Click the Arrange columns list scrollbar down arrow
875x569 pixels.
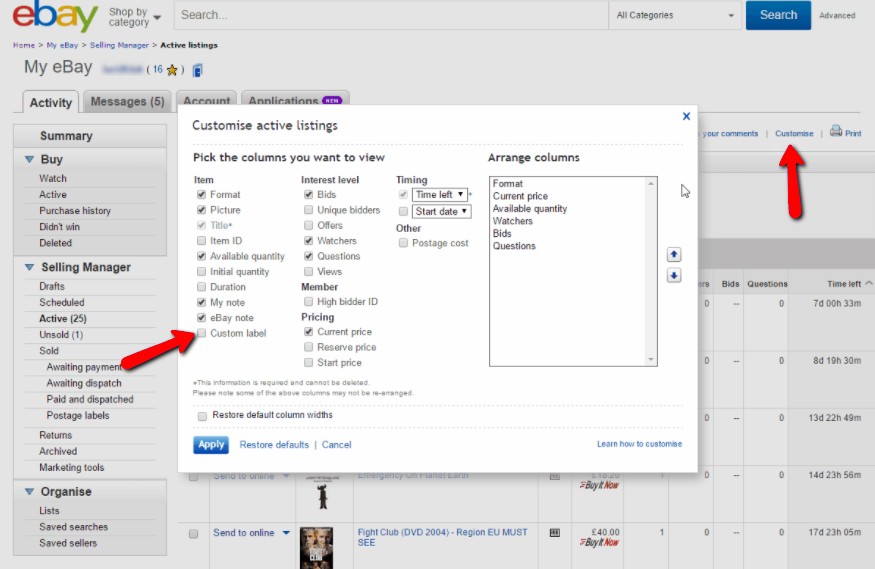(x=651, y=360)
